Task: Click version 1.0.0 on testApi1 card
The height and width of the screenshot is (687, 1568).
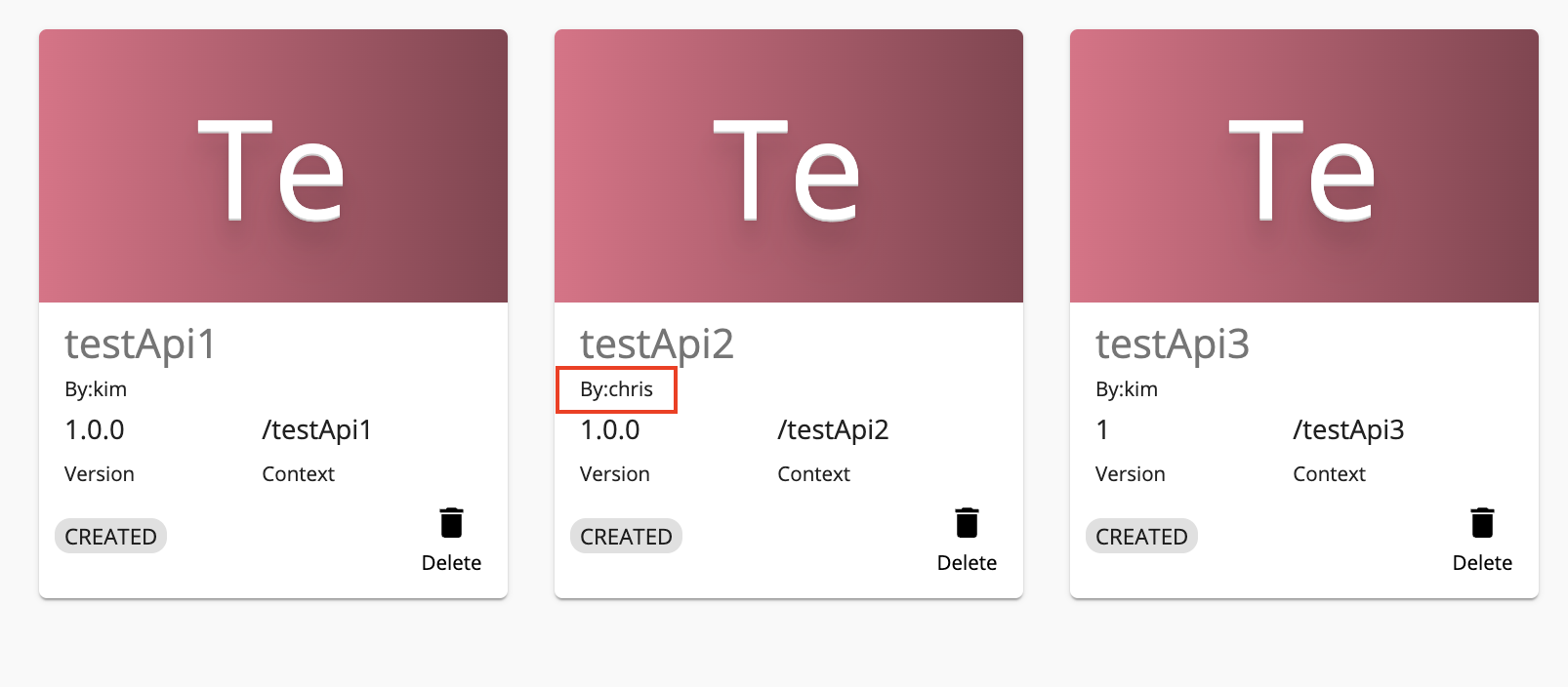Action: pyautogui.click(x=95, y=430)
